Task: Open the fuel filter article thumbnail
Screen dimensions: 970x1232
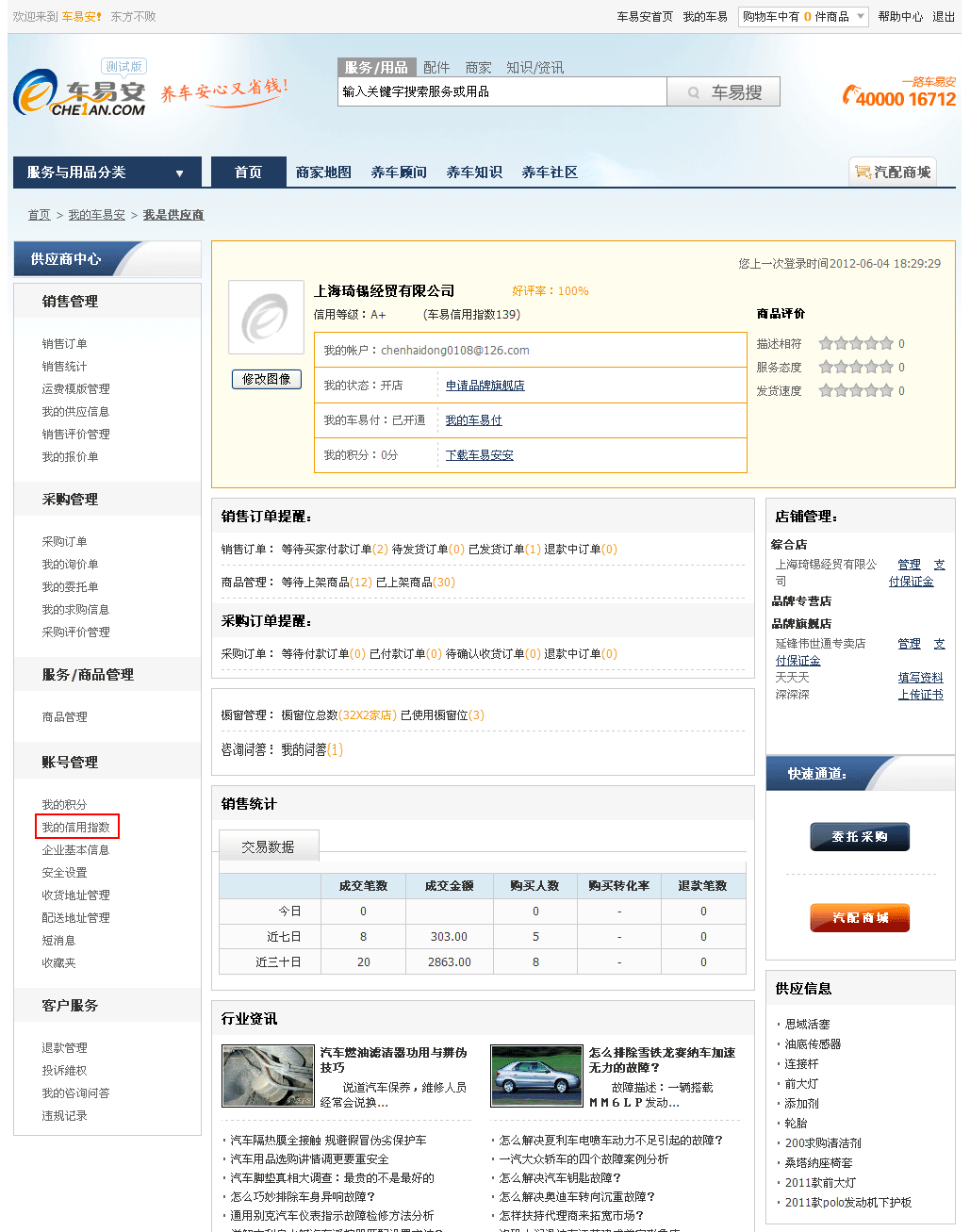Action: [x=268, y=1076]
